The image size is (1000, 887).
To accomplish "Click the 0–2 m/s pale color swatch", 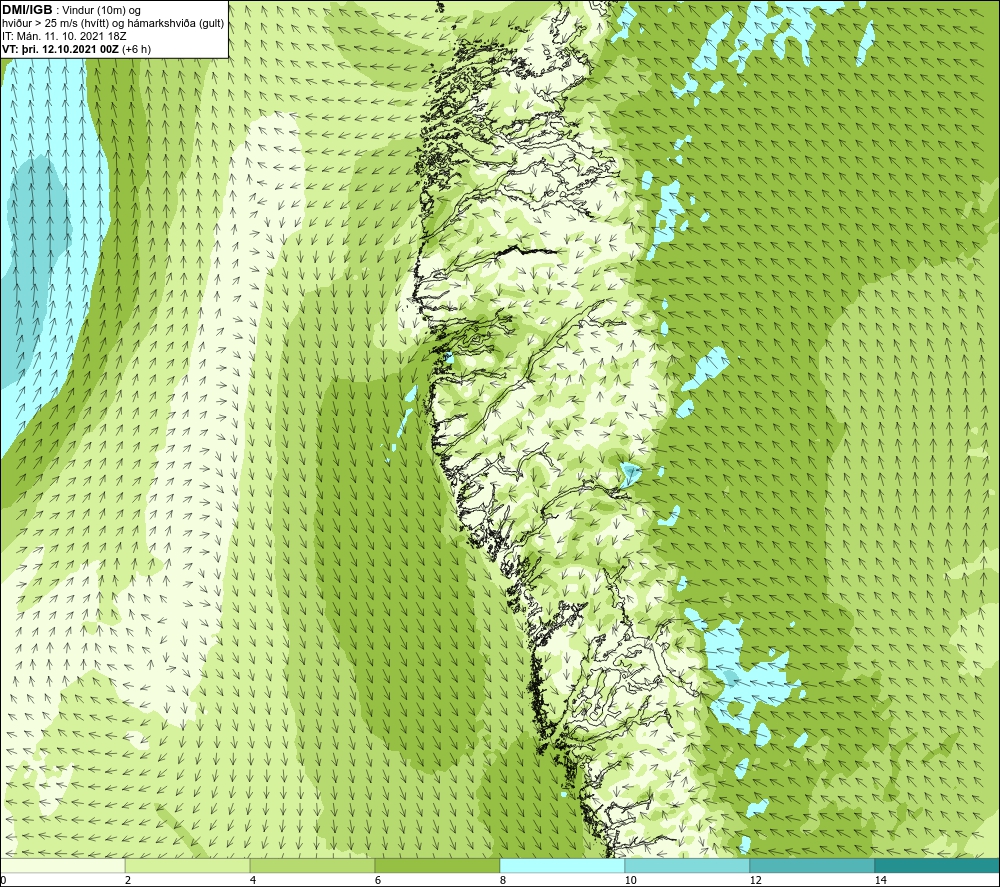I will pyautogui.click(x=62, y=865).
